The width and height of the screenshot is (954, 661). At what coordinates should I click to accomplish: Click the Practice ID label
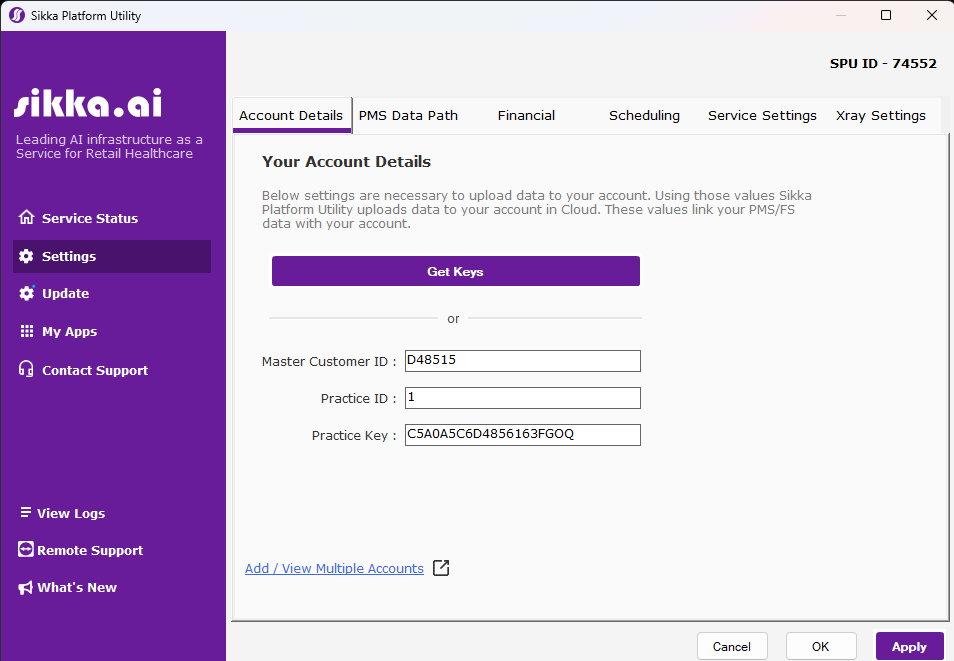tap(358, 398)
